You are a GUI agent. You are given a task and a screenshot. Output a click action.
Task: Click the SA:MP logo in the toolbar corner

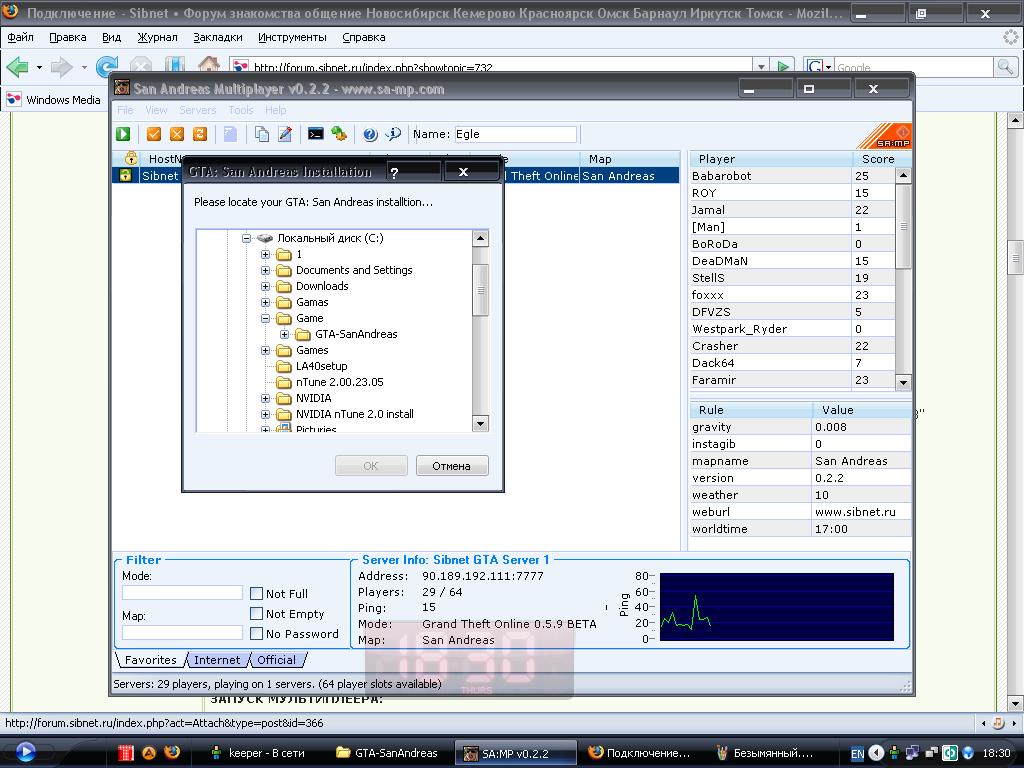point(884,136)
